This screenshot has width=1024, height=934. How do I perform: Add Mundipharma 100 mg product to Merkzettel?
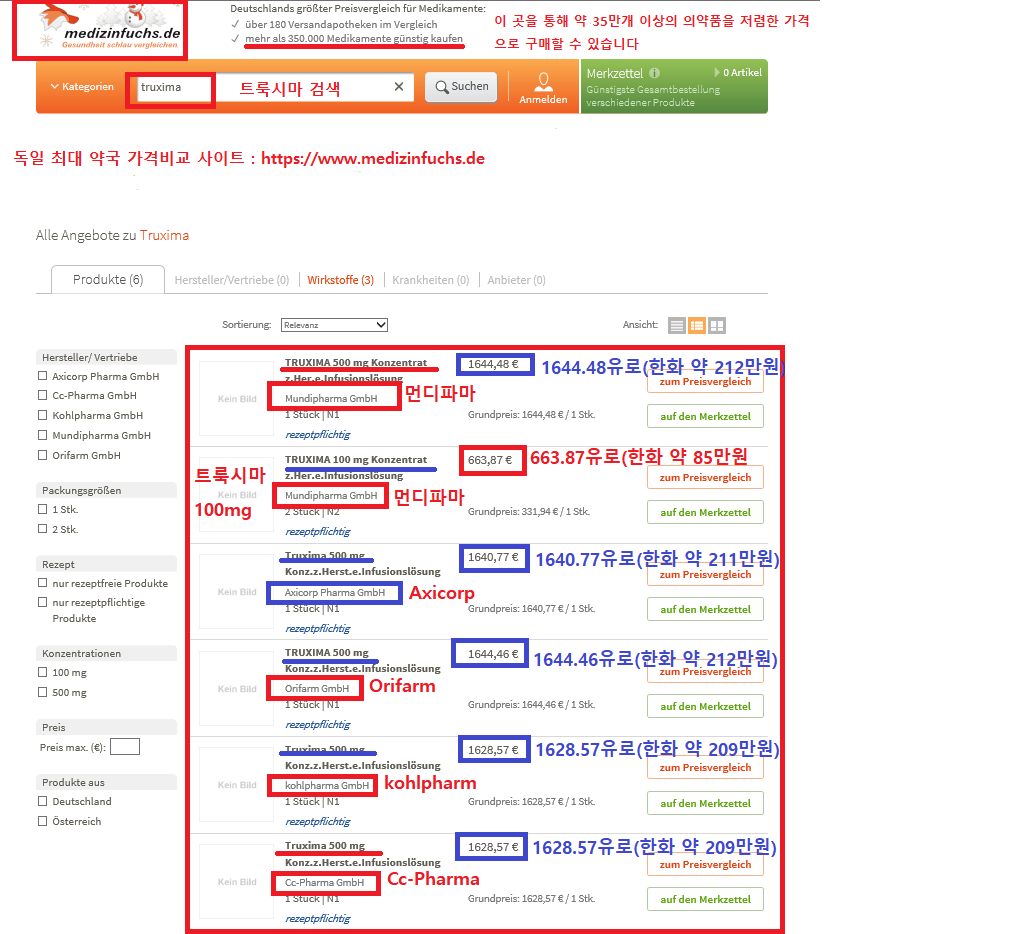coord(705,513)
